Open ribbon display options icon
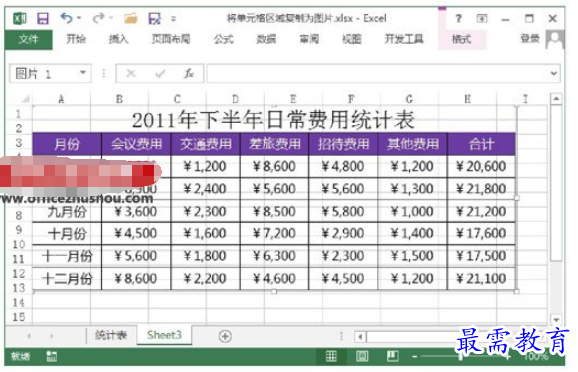The width and height of the screenshot is (578, 372). [x=481, y=18]
